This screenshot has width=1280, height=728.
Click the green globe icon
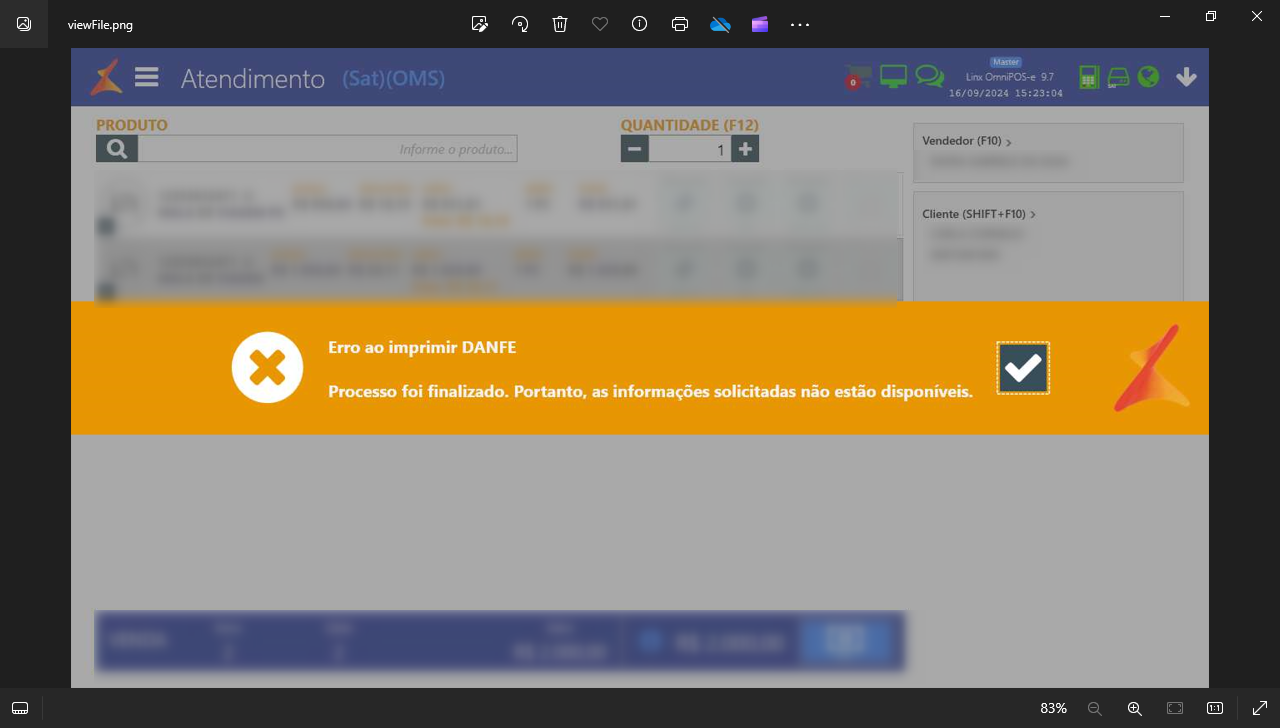pyautogui.click(x=1149, y=76)
